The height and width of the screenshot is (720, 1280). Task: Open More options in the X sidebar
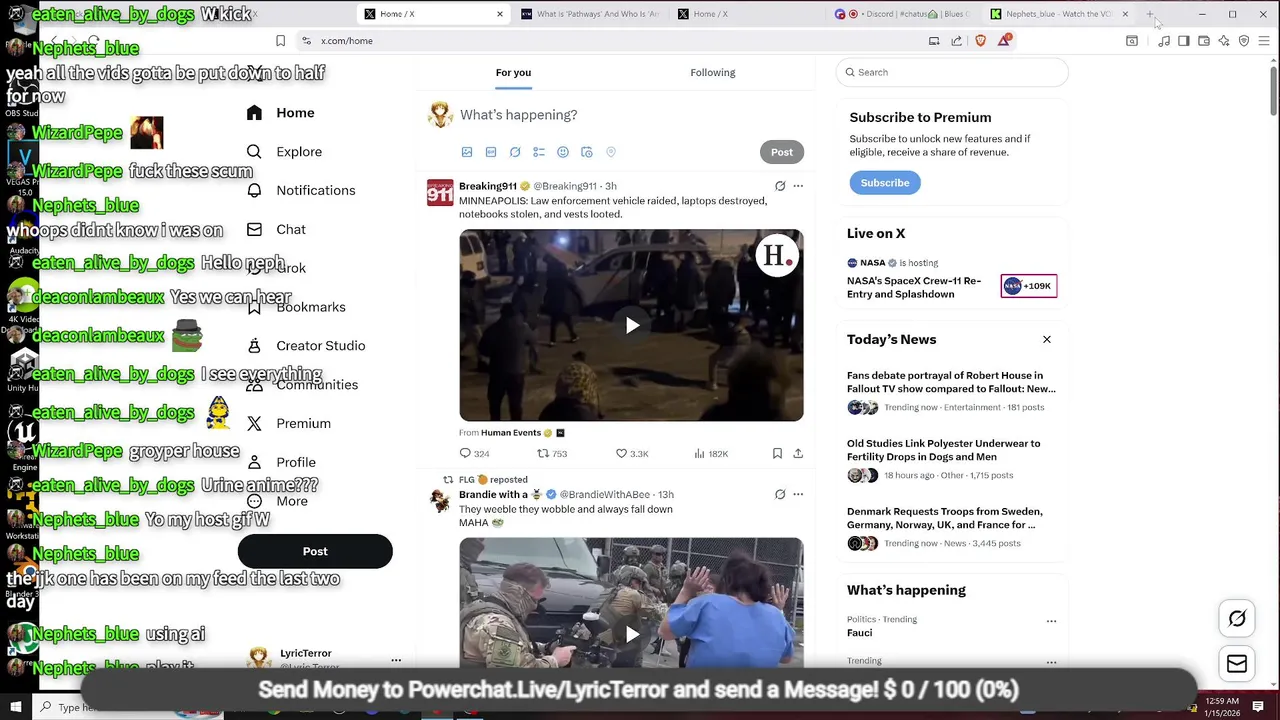click(x=277, y=501)
